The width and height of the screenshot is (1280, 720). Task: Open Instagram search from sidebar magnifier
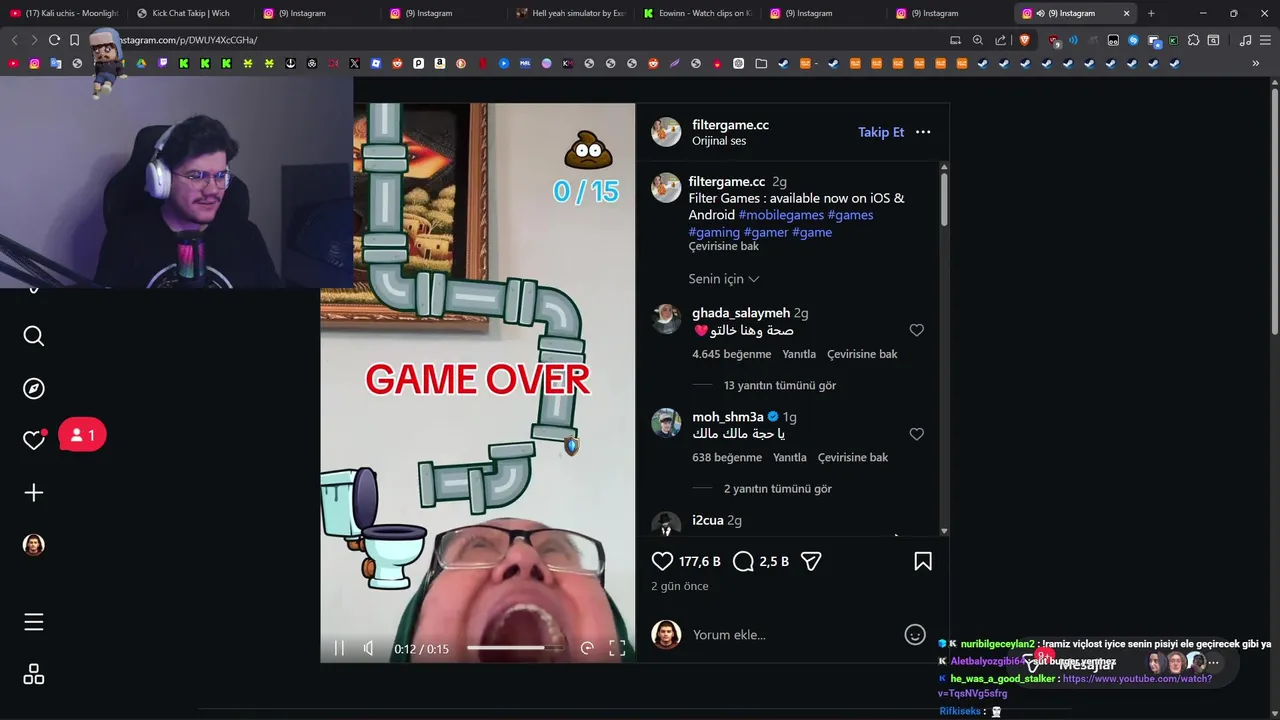point(34,336)
